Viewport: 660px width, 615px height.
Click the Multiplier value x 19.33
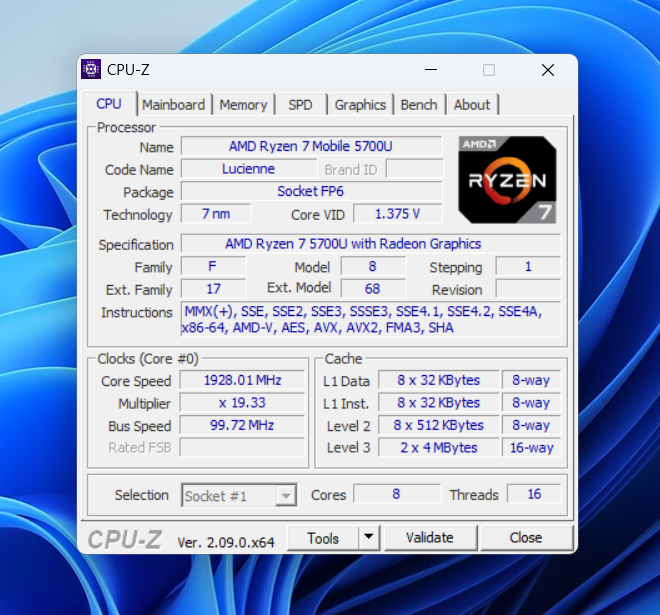242,403
